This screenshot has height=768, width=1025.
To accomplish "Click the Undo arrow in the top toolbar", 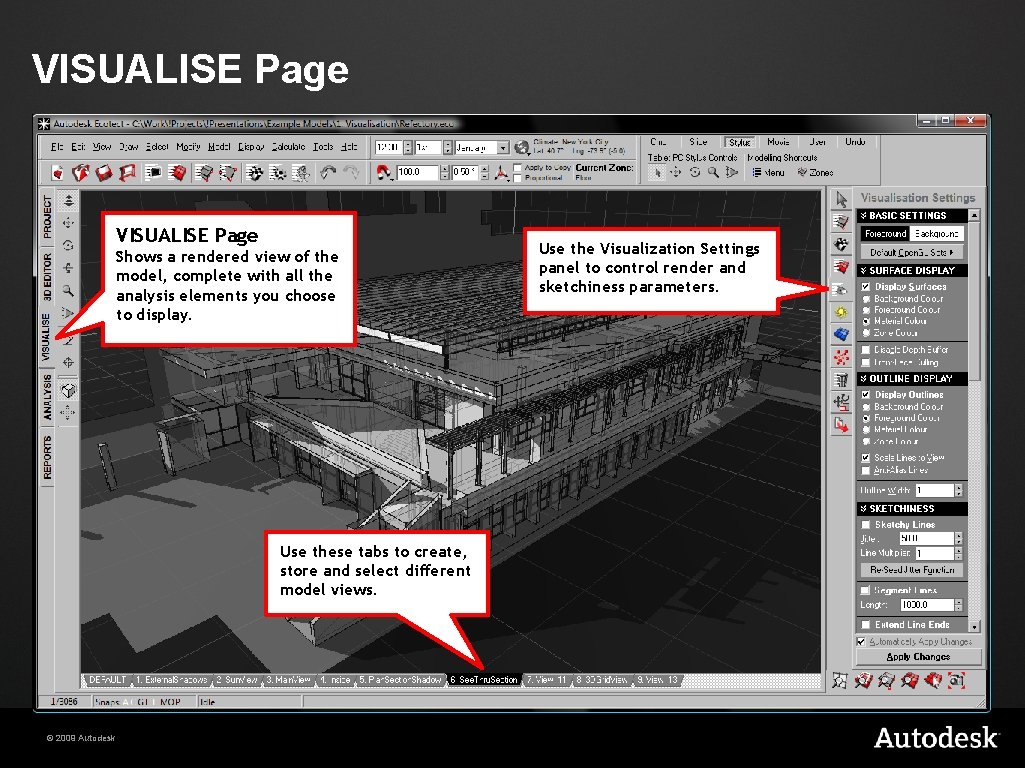I will tap(329, 171).
